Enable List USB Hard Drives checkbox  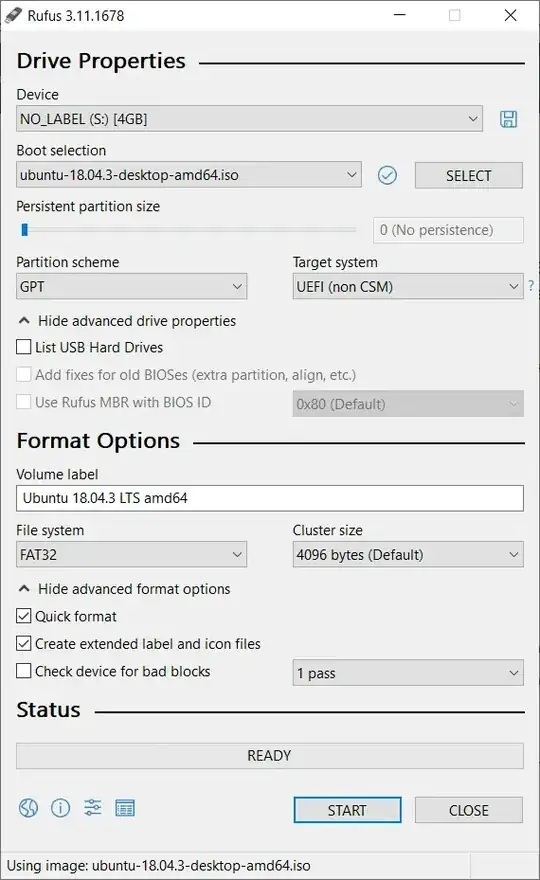tap(24, 347)
